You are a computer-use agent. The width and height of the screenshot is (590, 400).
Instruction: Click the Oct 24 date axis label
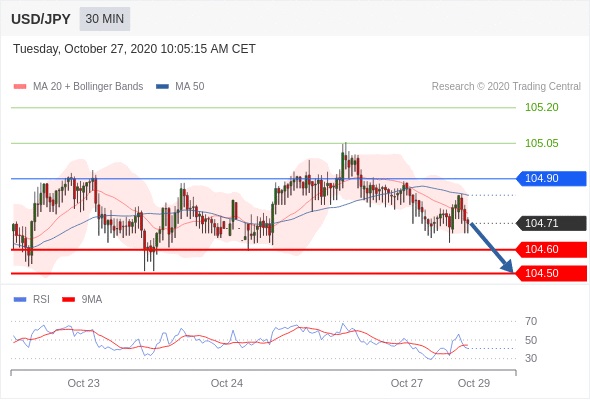[x=227, y=383]
